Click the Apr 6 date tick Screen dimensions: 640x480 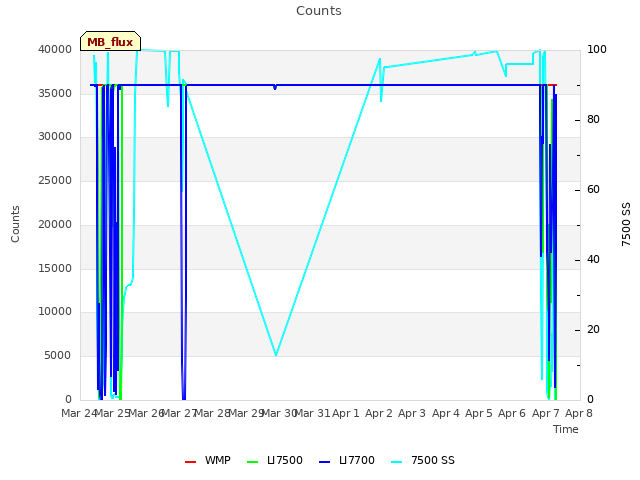click(x=512, y=413)
